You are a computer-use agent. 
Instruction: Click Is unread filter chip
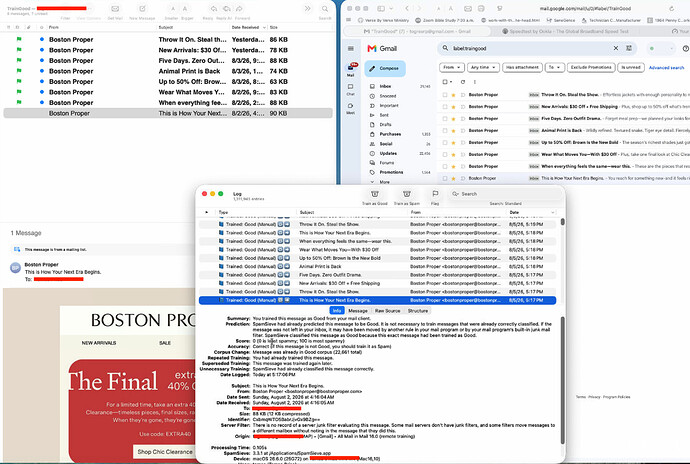631,67
